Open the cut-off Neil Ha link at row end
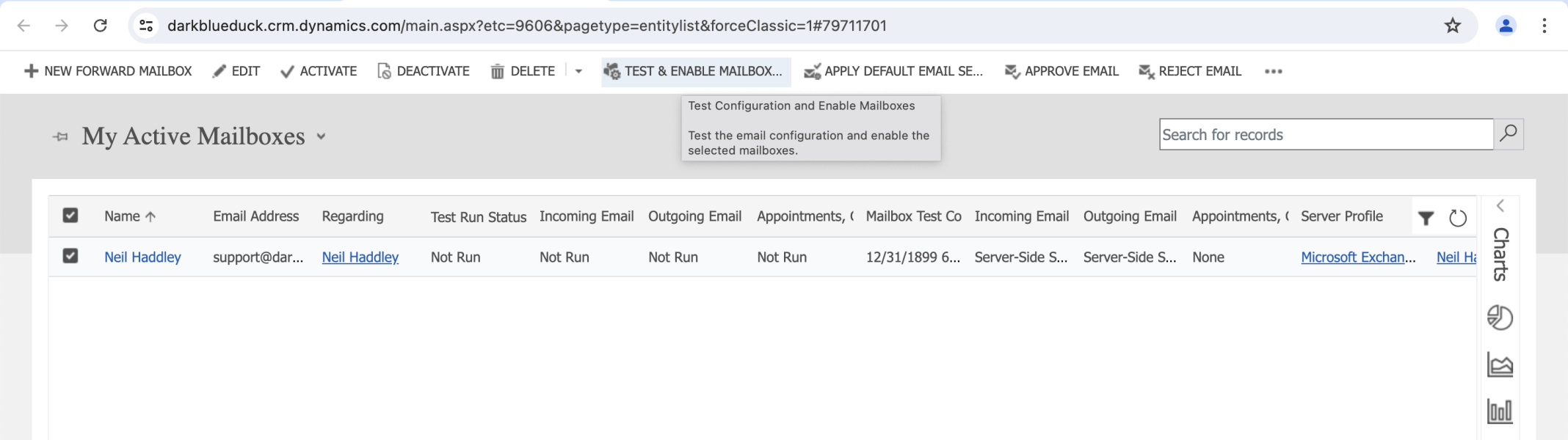Image resolution: width=1568 pixels, height=440 pixels. (1456, 257)
